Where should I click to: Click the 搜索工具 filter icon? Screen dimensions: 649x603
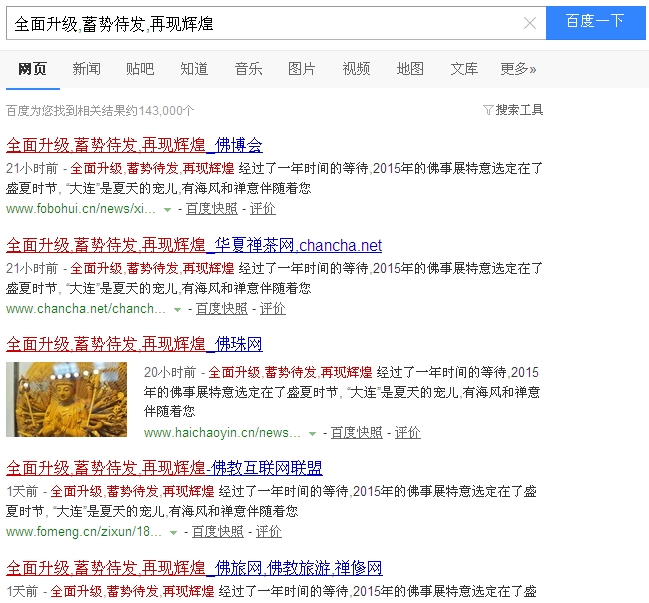[x=488, y=110]
